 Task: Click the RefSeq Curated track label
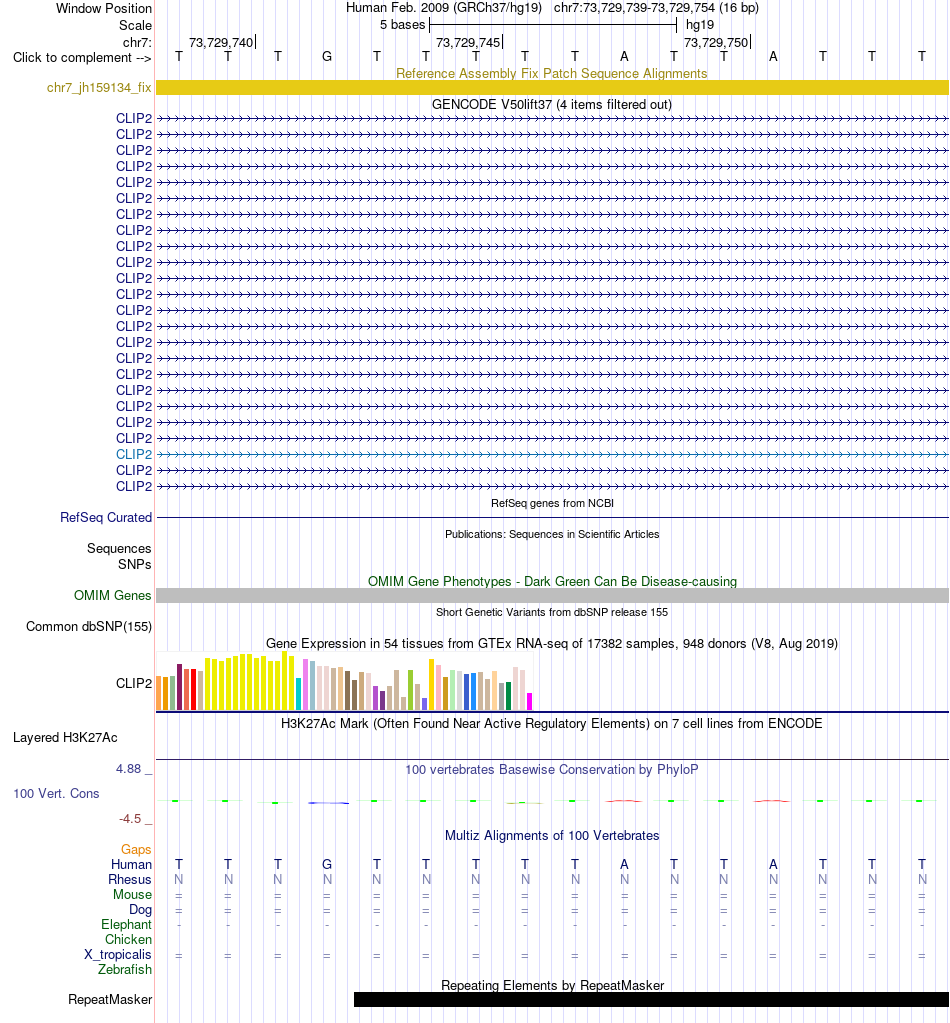[106, 517]
